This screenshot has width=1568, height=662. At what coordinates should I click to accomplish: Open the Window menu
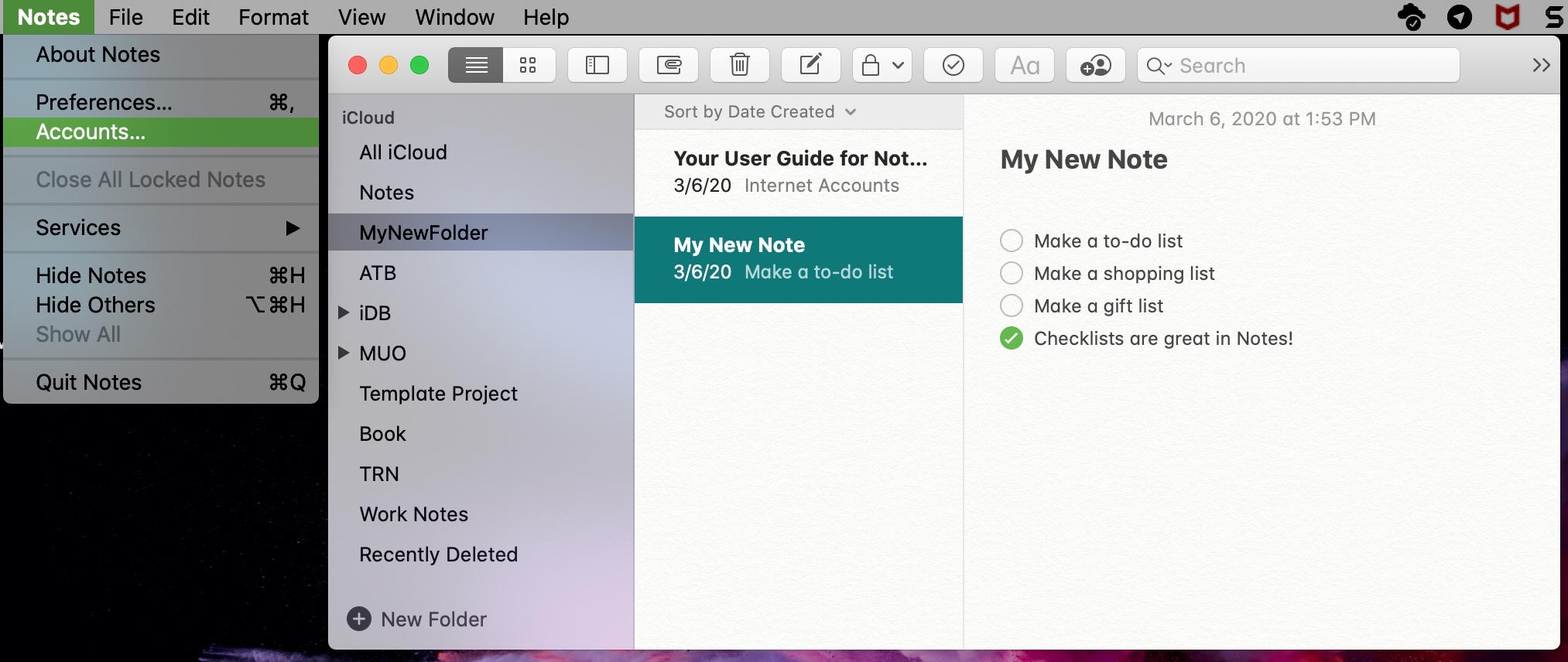click(x=454, y=17)
